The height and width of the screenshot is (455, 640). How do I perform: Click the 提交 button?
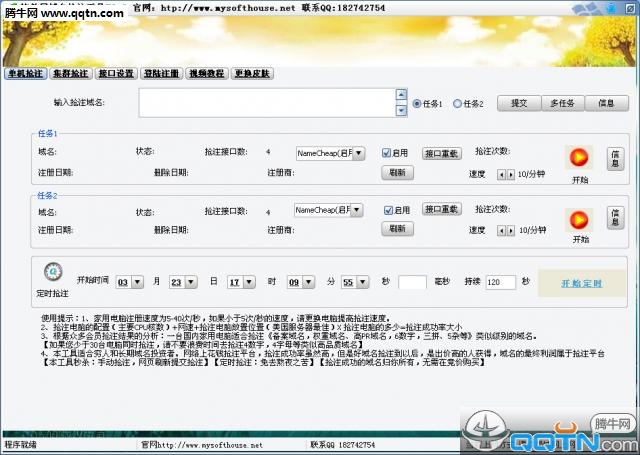tap(519, 103)
